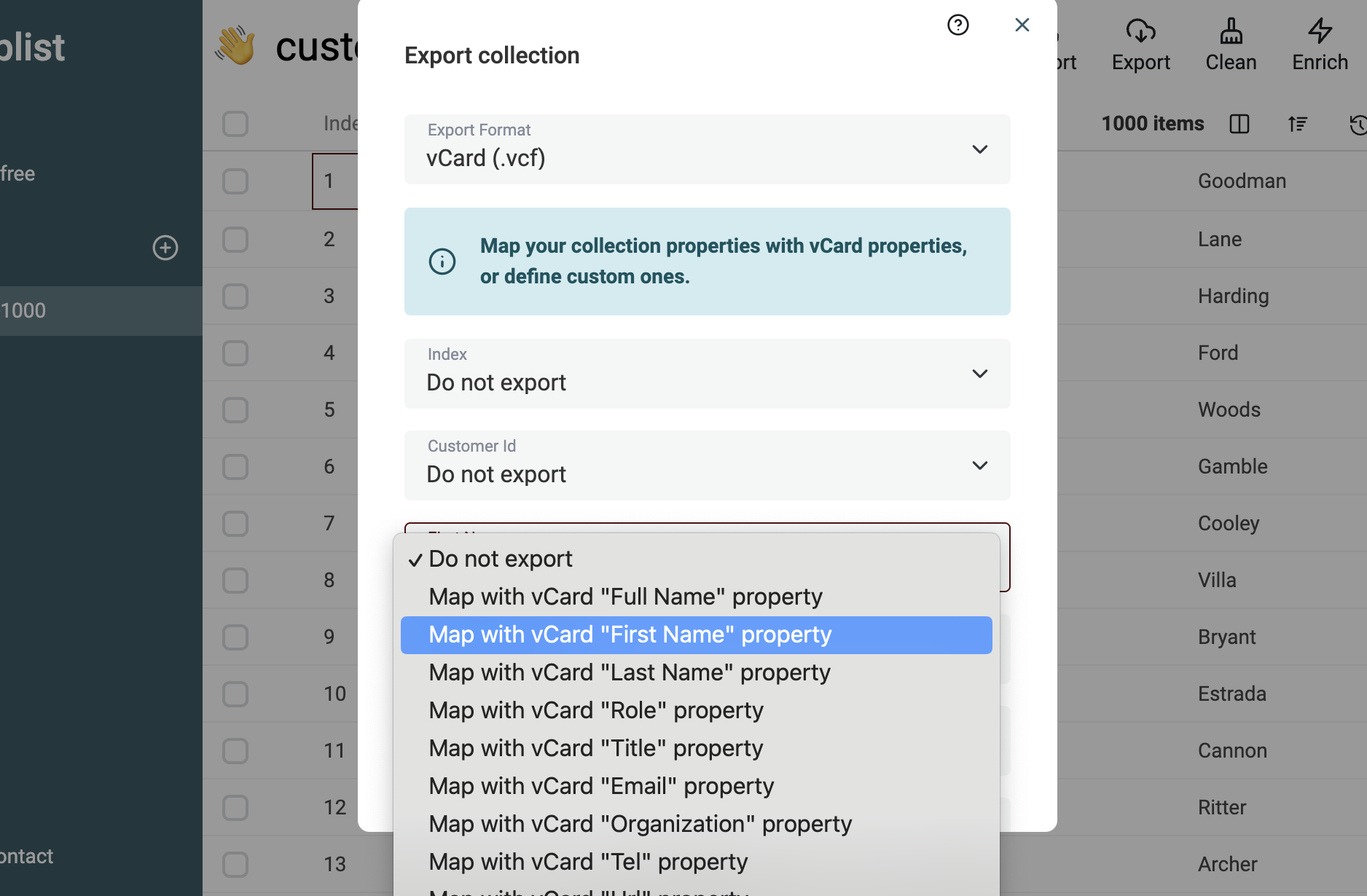Open help via the question mark icon
Screen dimensions: 1367x896
pos(958,25)
